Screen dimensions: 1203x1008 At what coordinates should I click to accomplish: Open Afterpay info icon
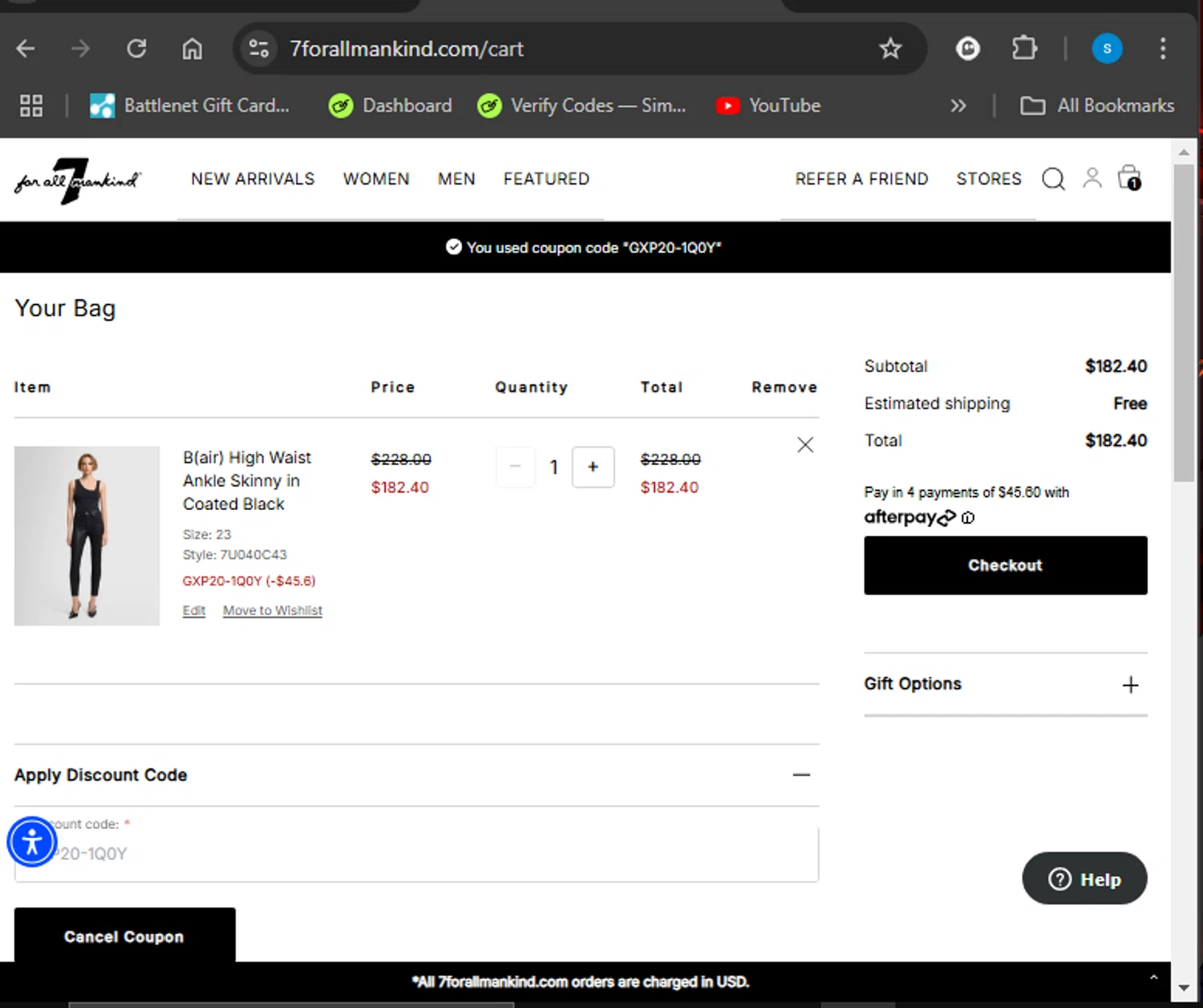point(968,518)
